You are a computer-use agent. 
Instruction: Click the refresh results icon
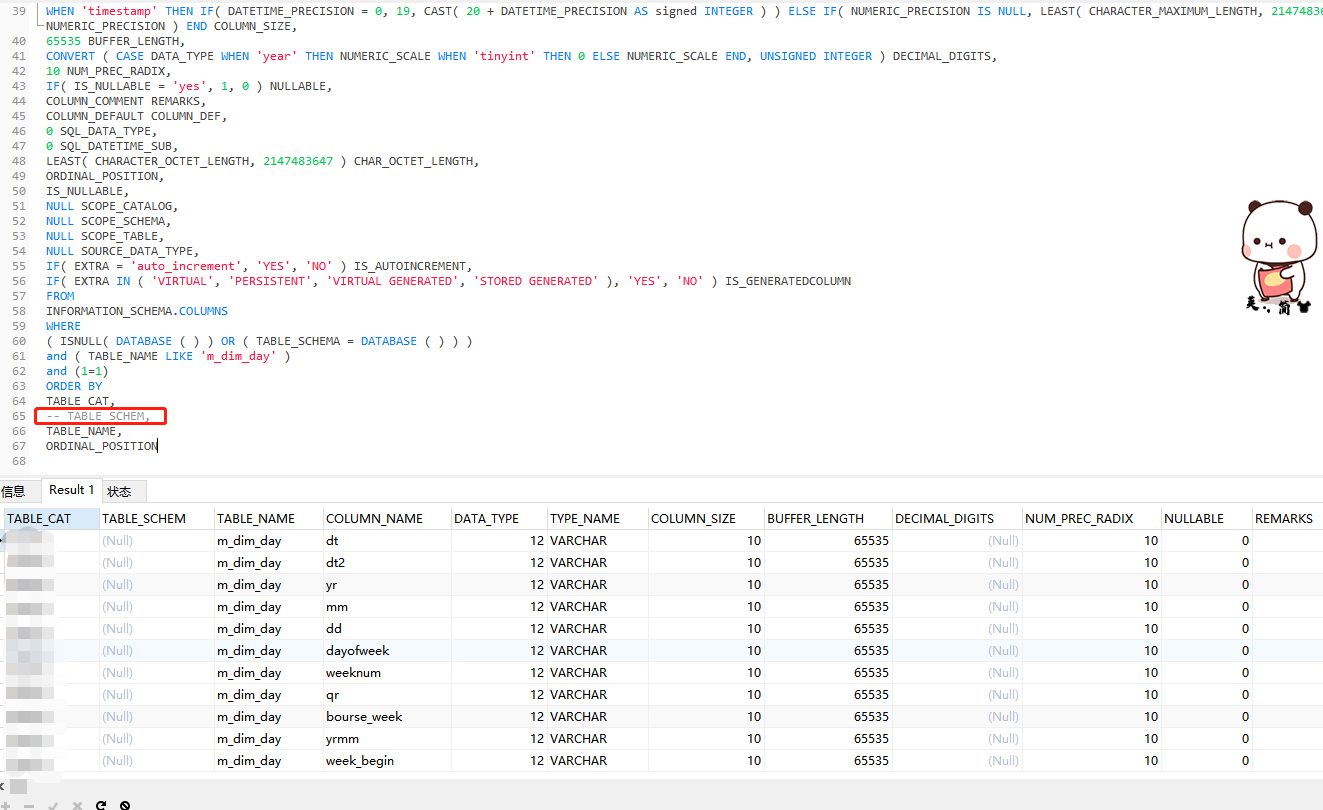[x=101, y=805]
